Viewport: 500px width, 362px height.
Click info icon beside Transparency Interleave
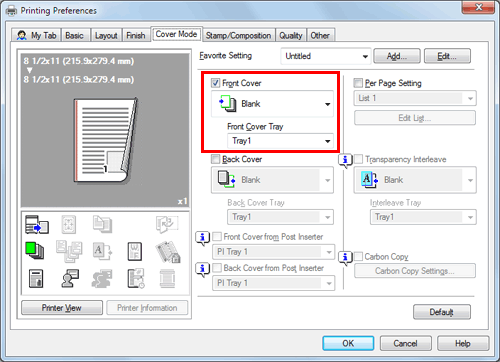(345, 161)
